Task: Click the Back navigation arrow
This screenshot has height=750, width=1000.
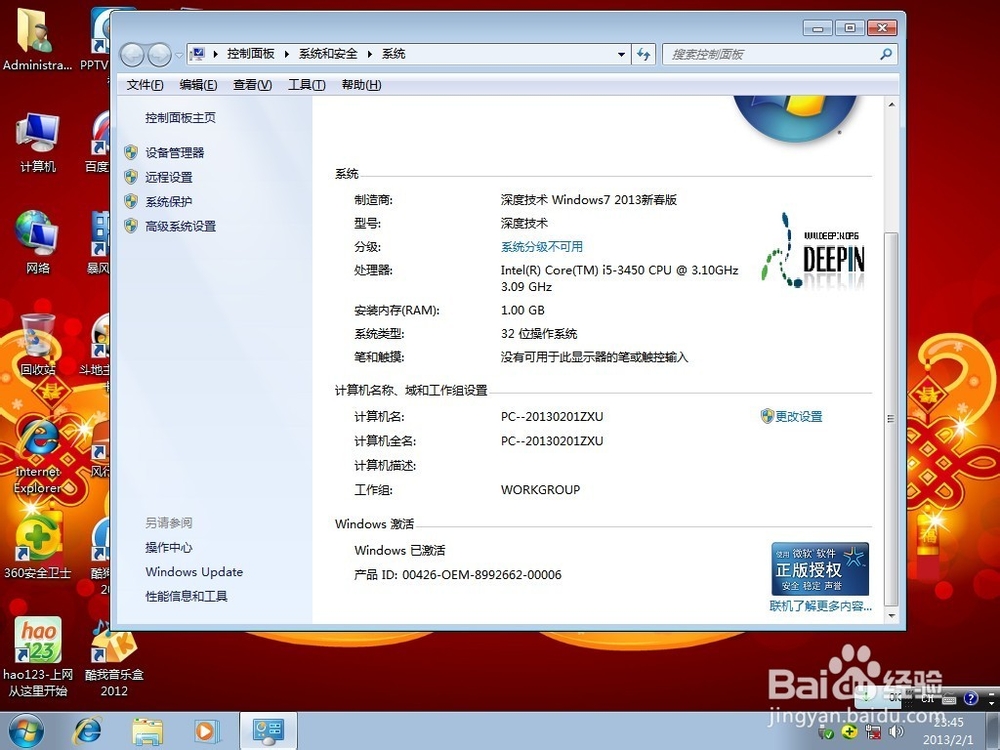Action: 132,55
